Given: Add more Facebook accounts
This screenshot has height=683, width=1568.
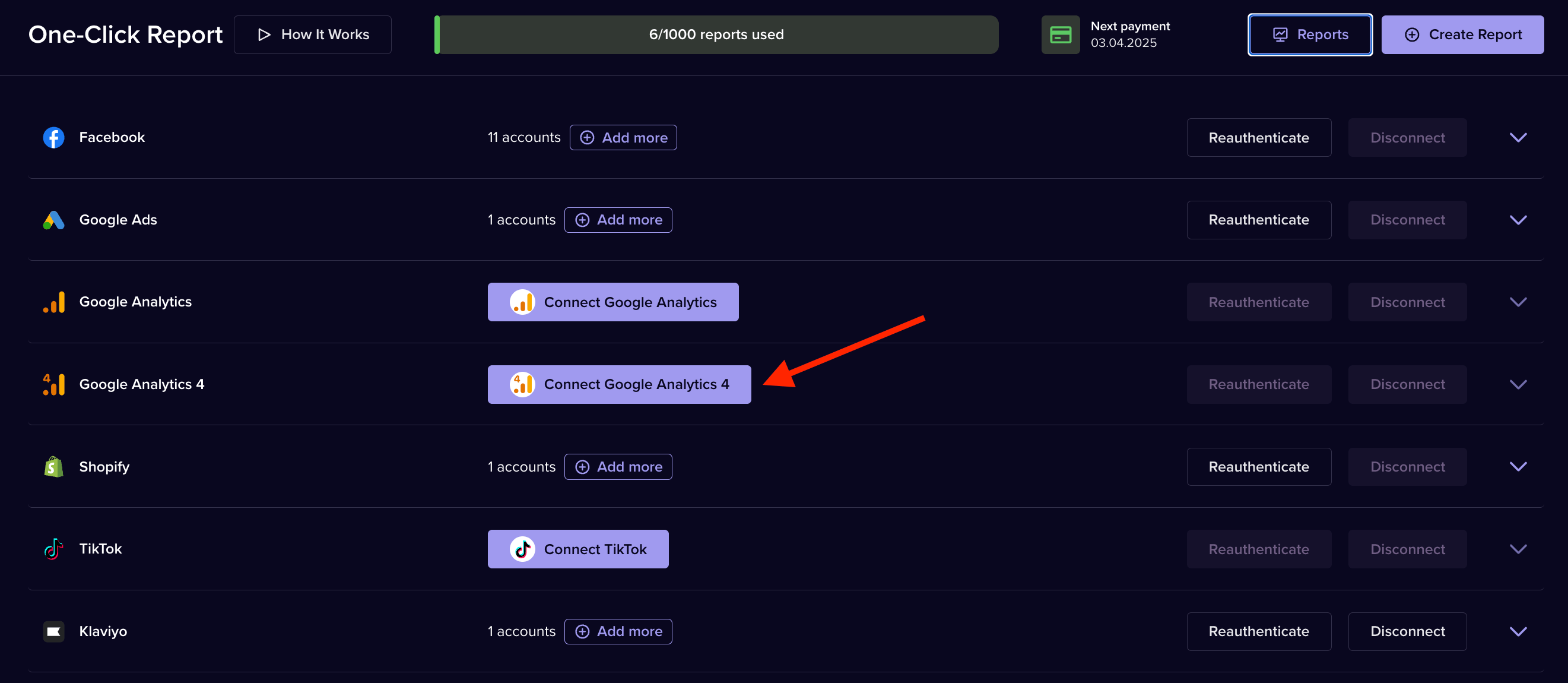Looking at the screenshot, I should [623, 138].
